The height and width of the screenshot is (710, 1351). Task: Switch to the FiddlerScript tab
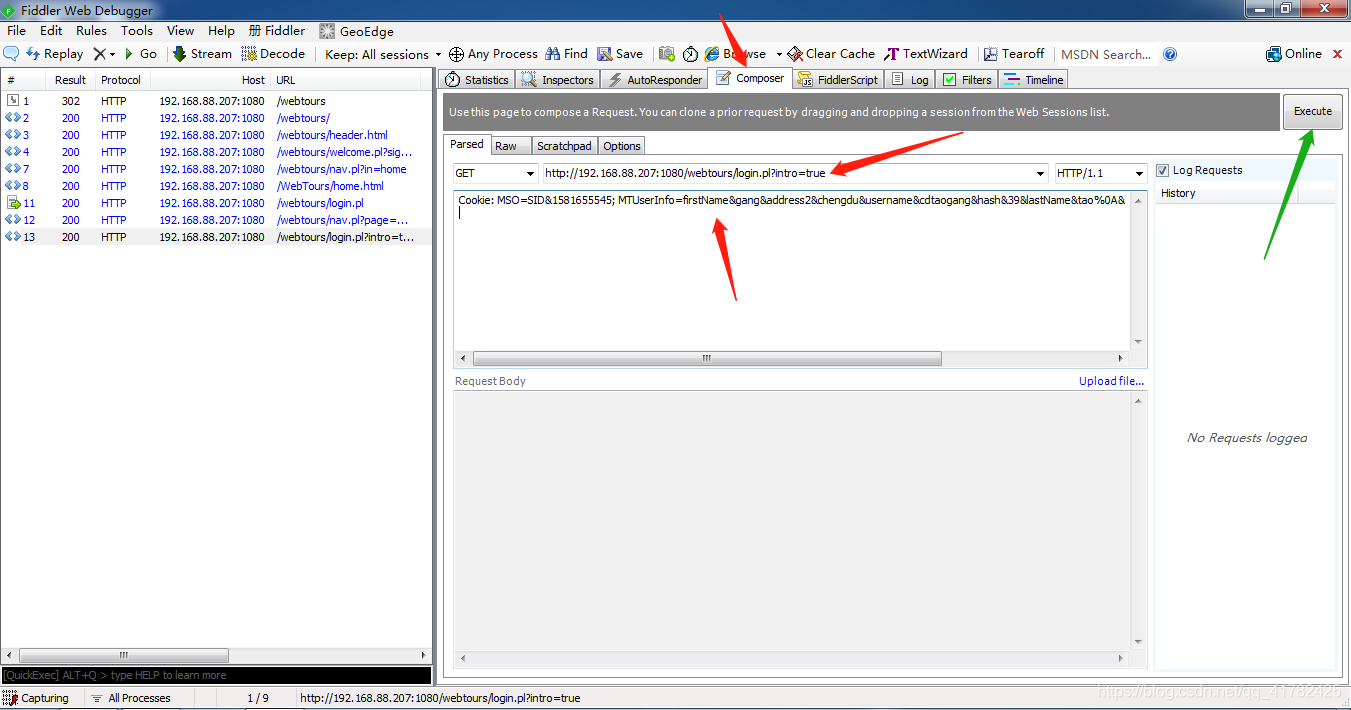(x=838, y=80)
